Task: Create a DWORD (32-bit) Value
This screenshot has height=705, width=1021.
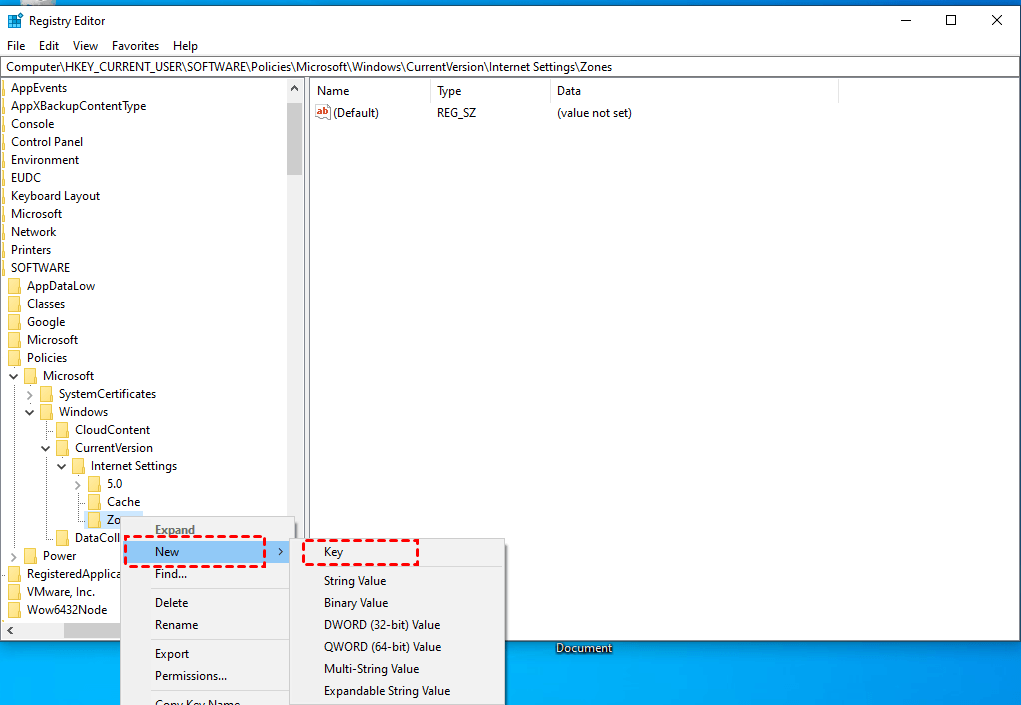Action: (397, 625)
